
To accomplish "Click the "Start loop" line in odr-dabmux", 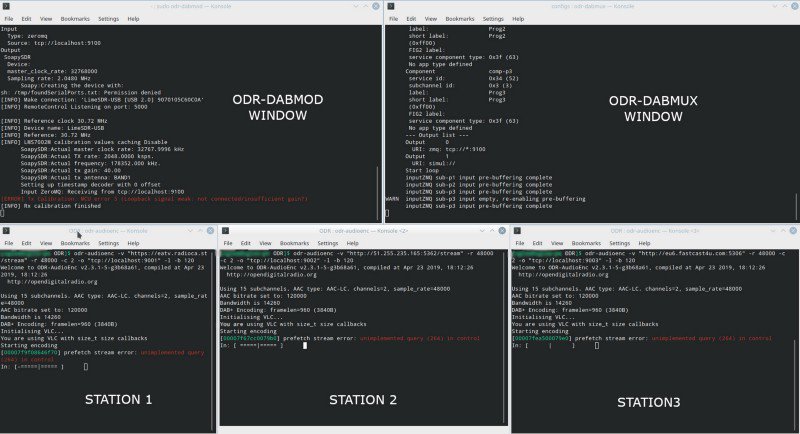I will 422,170.
